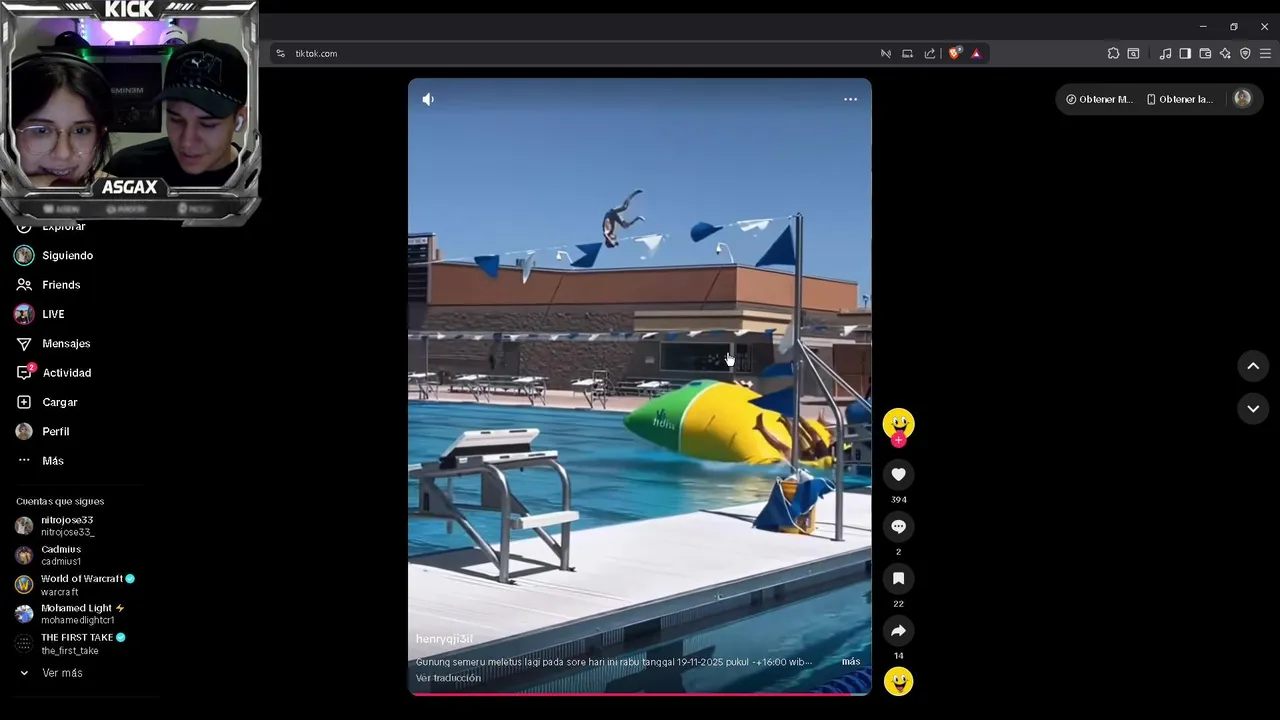The image size is (1280, 720).
Task: Click the World of Warcraft avatar icon
Action: (24, 585)
